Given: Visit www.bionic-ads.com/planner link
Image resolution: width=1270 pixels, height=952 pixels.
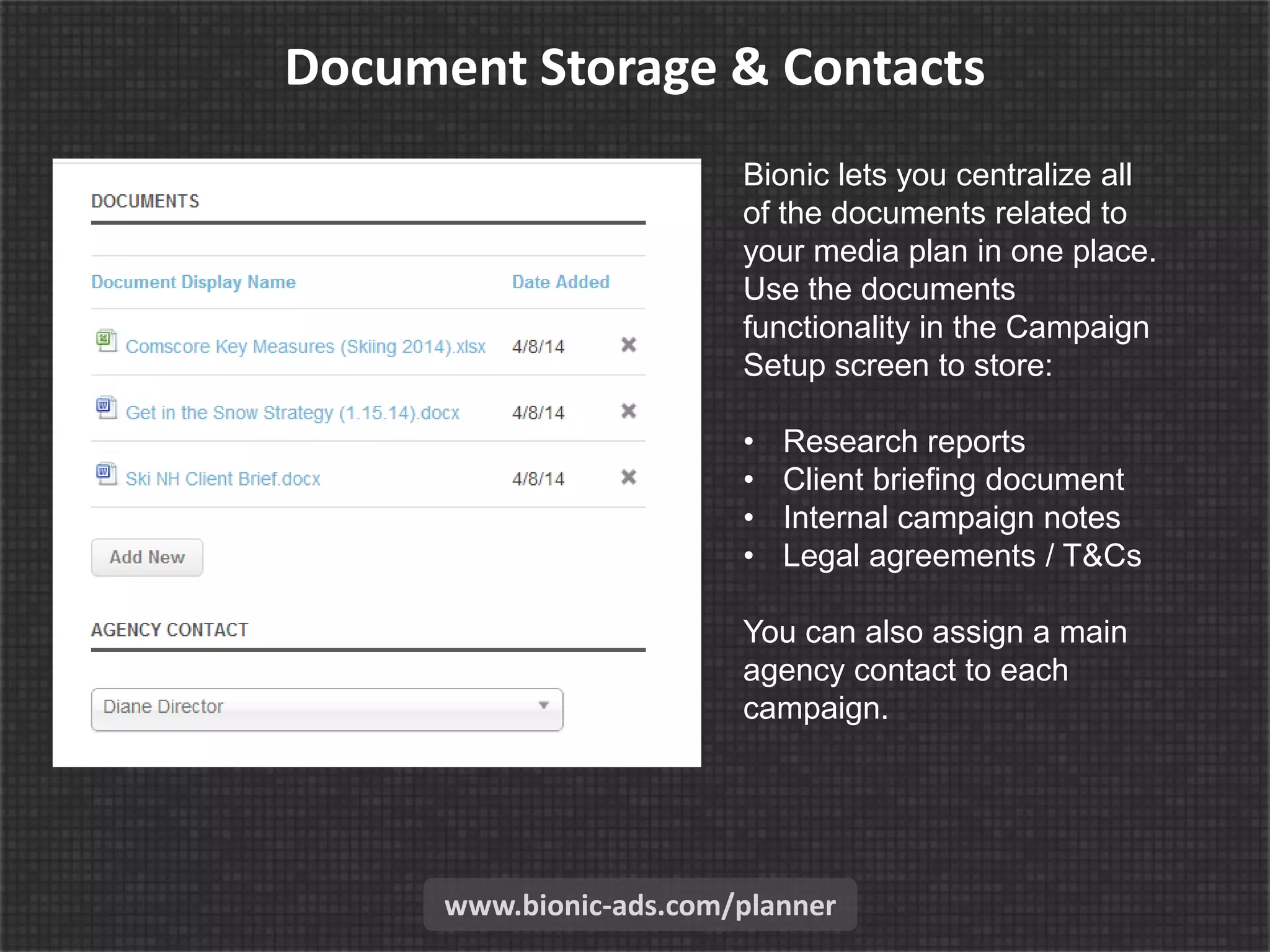Looking at the screenshot, I should click(640, 906).
